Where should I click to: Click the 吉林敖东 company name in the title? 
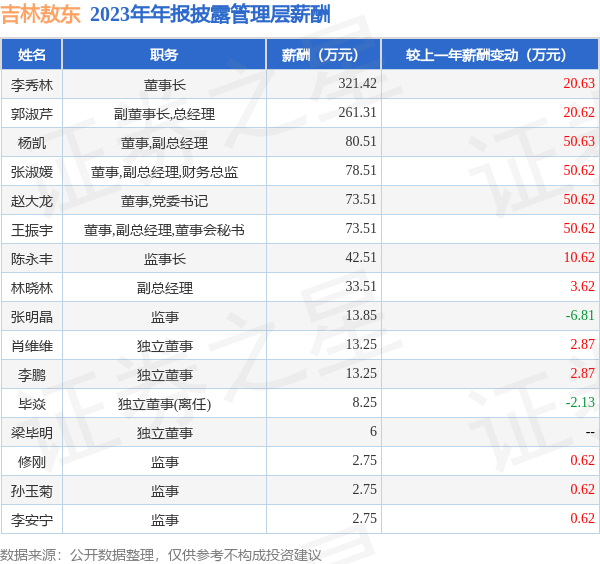coord(41,15)
